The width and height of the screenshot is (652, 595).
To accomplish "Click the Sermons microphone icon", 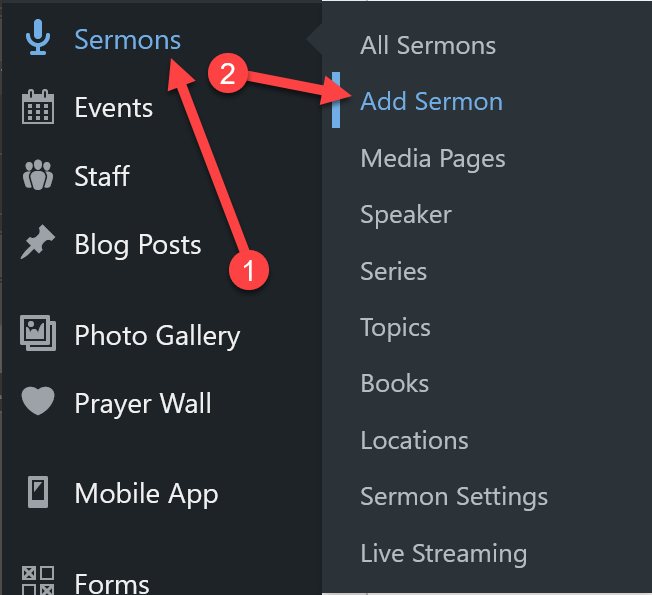I will point(38,39).
